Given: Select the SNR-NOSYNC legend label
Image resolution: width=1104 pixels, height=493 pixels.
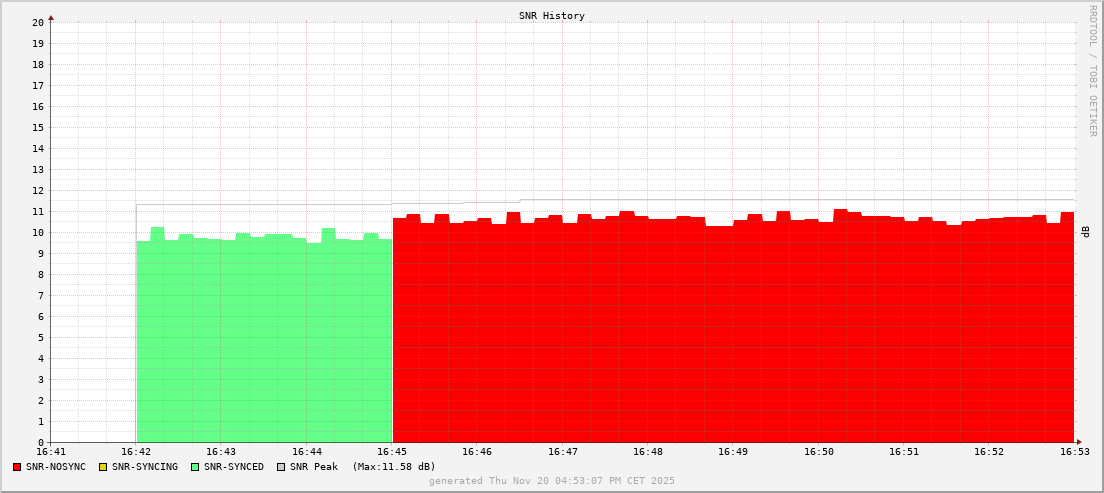Looking at the screenshot, I should click(56, 467).
